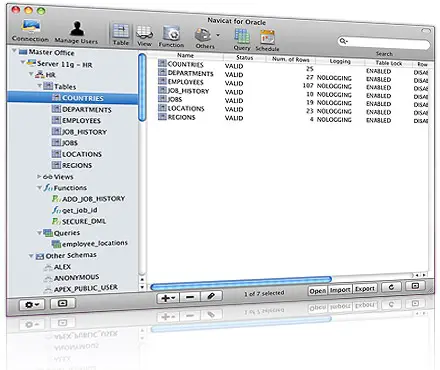
Task: Select JOBS row icon in object list
Action: (162, 99)
